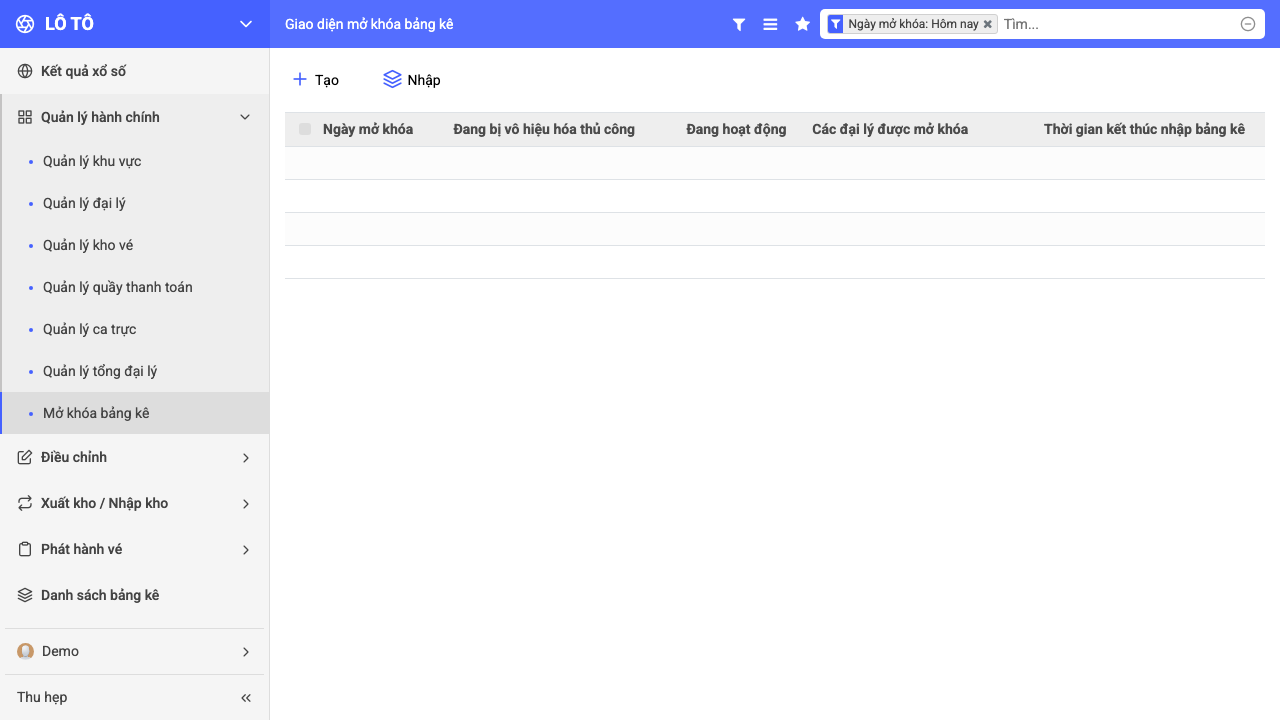The image size is (1280, 720).
Task: Select Quản lý kho vé menu item
Action: tap(135, 245)
